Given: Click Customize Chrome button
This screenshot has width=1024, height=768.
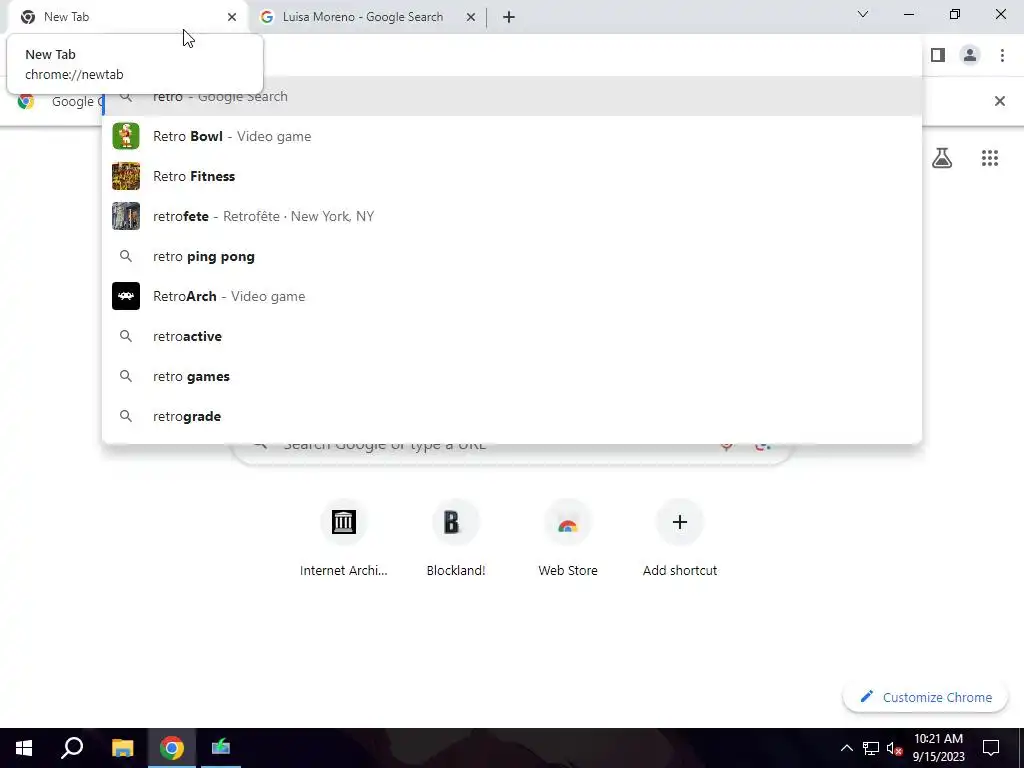Looking at the screenshot, I should (925, 697).
